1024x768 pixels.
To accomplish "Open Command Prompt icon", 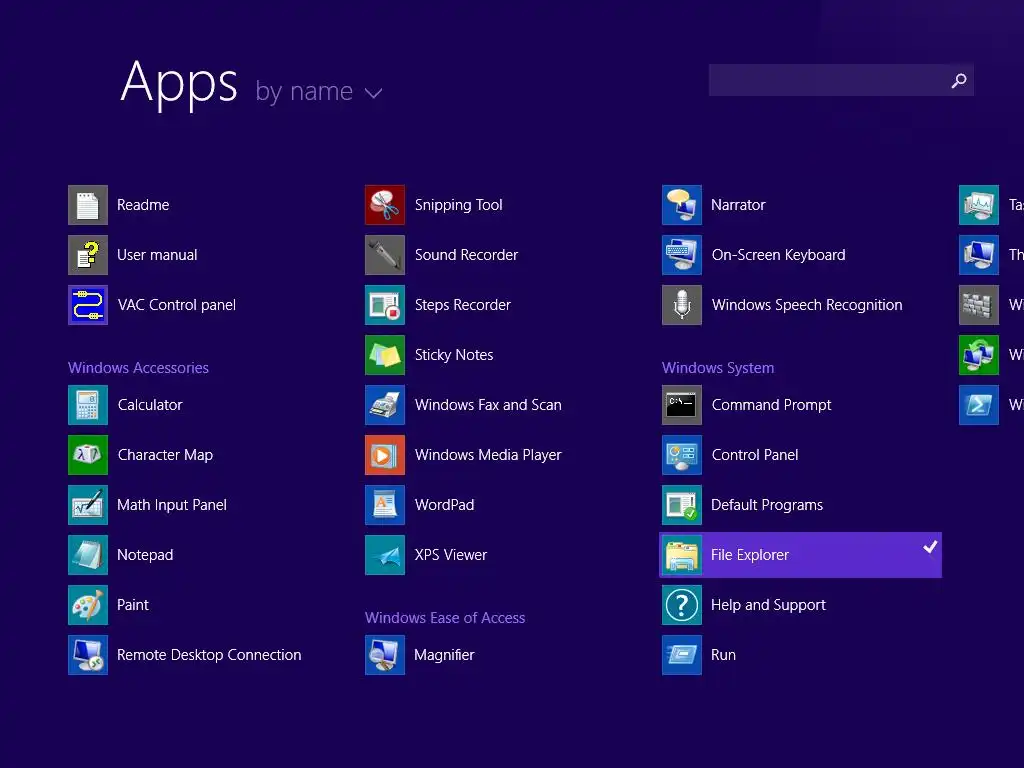I will point(682,405).
